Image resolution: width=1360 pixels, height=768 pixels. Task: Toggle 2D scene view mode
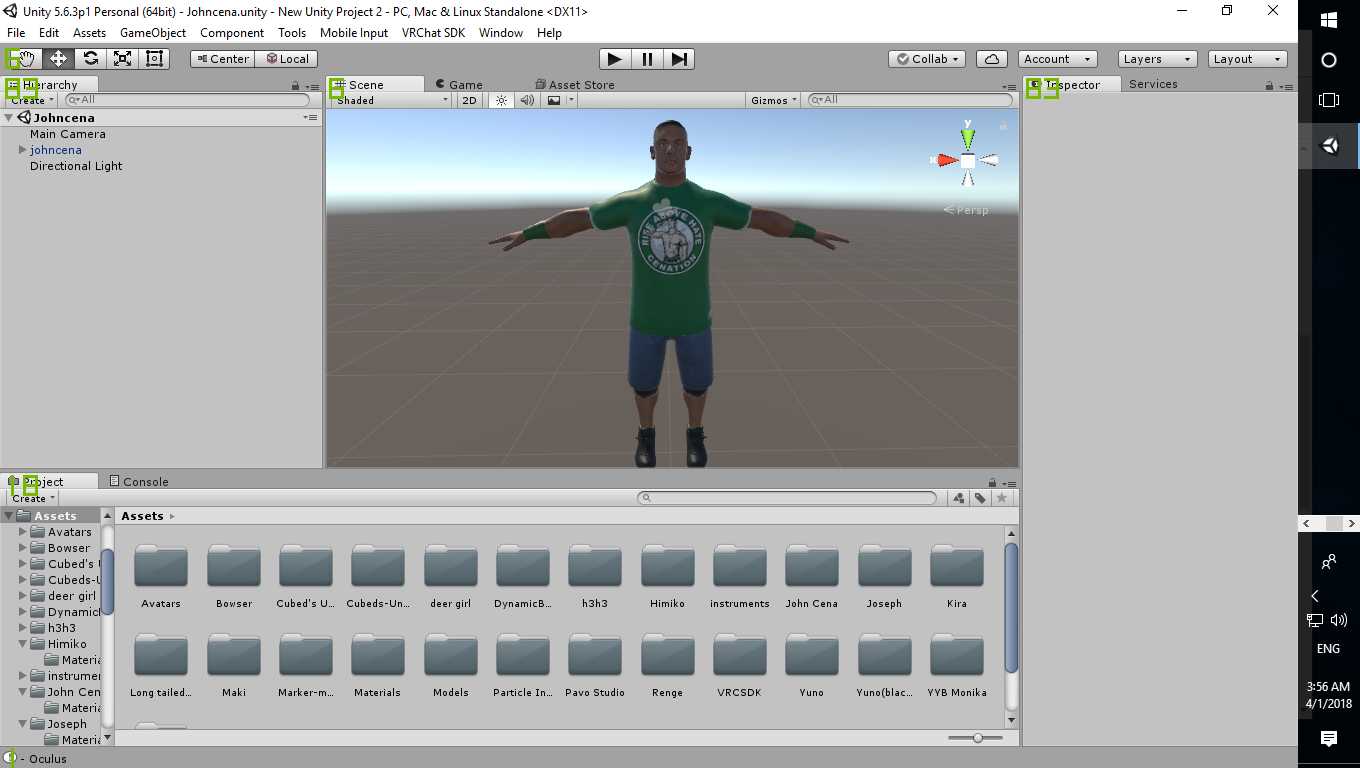coord(469,100)
